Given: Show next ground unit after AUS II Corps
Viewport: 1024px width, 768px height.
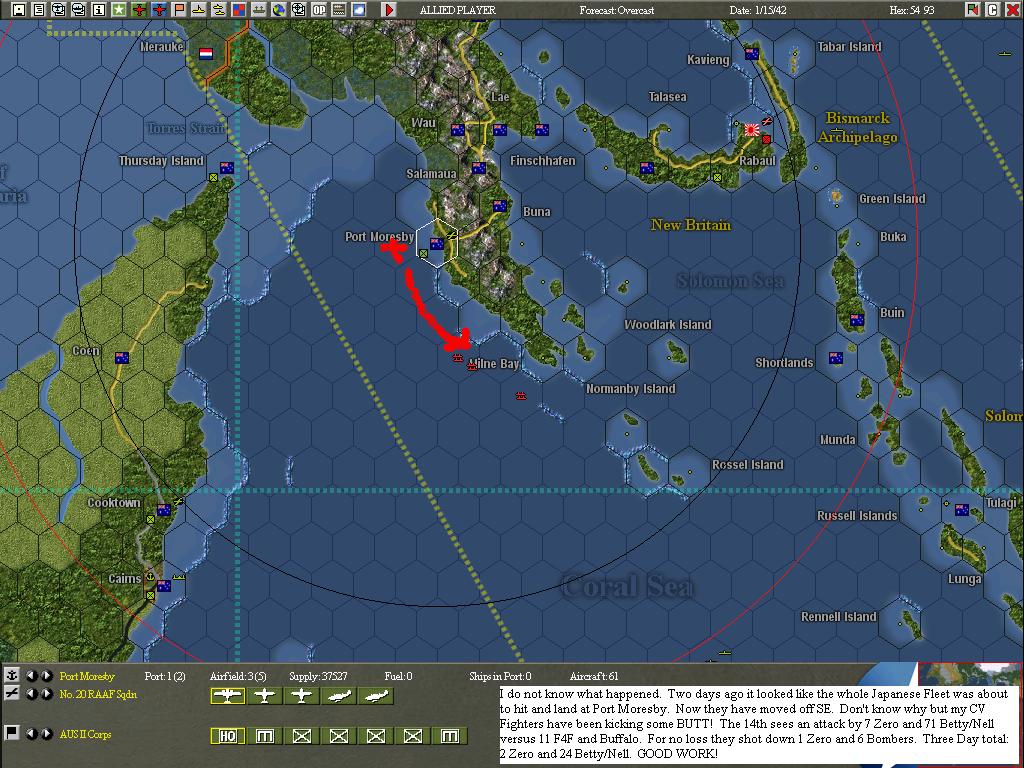Looking at the screenshot, I should point(46,733).
